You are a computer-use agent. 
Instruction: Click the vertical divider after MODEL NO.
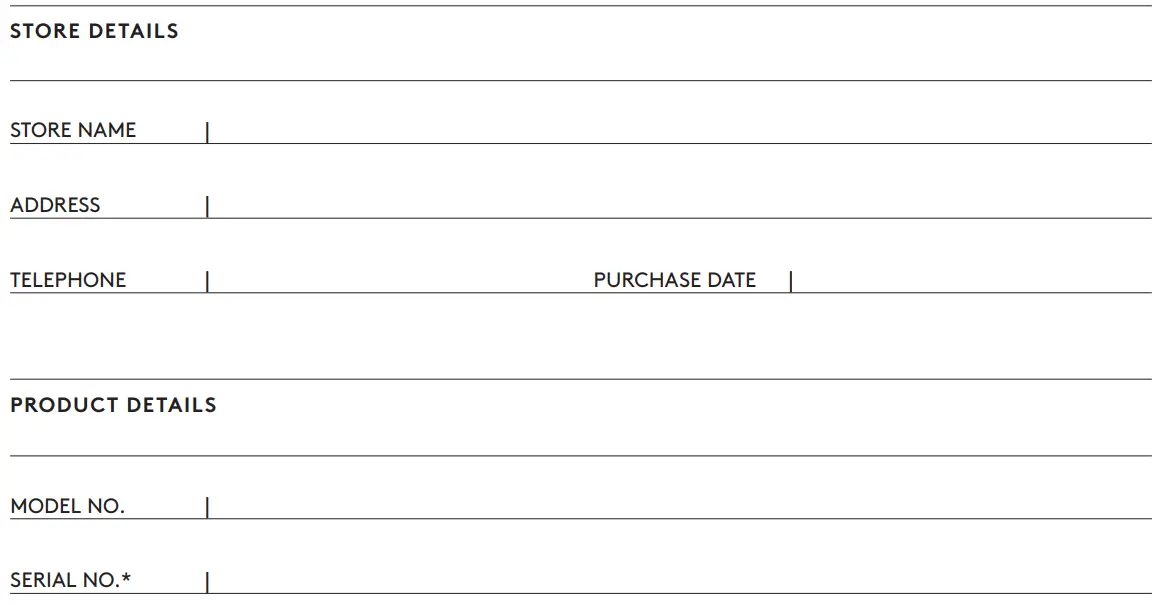[x=207, y=508]
